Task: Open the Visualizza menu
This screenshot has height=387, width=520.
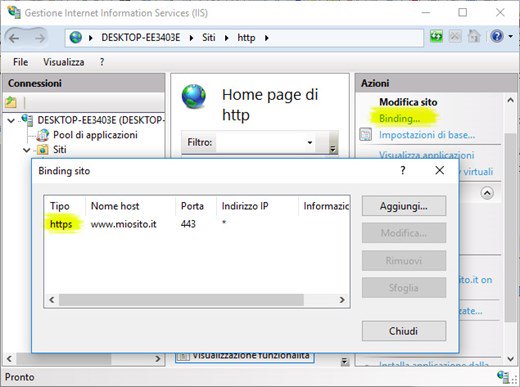Action: pyautogui.click(x=64, y=62)
